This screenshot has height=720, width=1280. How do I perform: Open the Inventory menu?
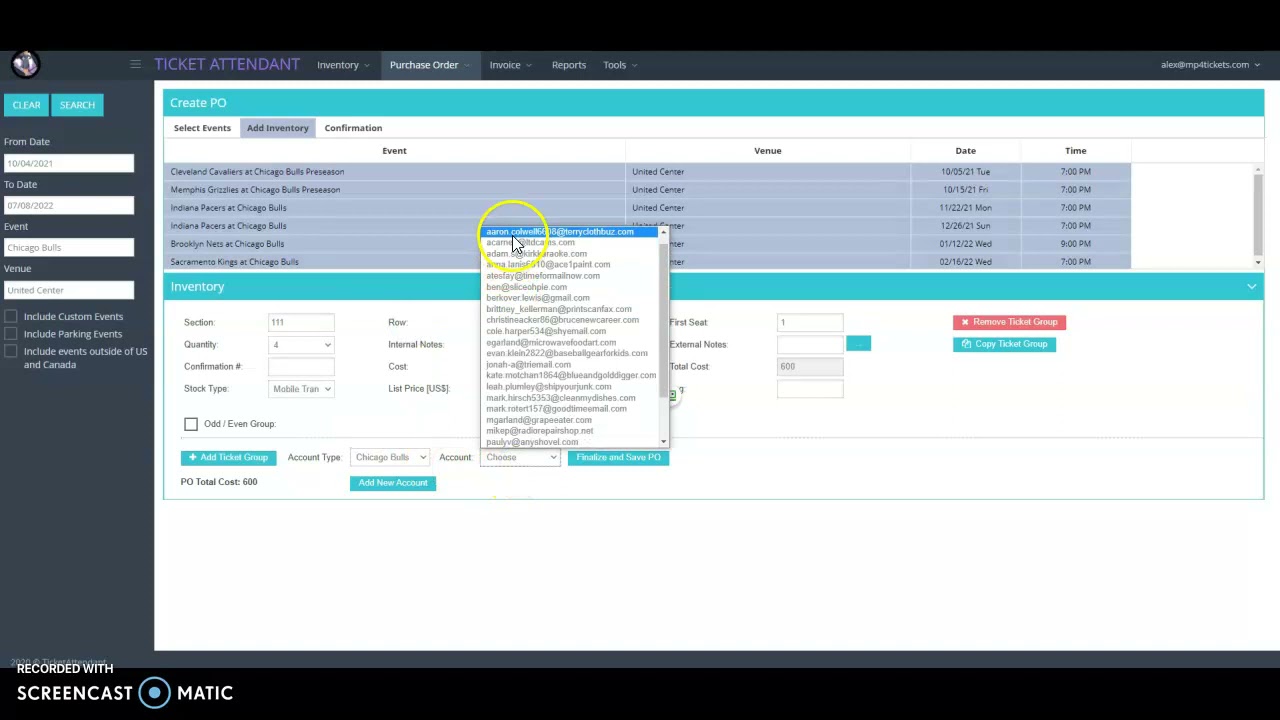tap(343, 65)
